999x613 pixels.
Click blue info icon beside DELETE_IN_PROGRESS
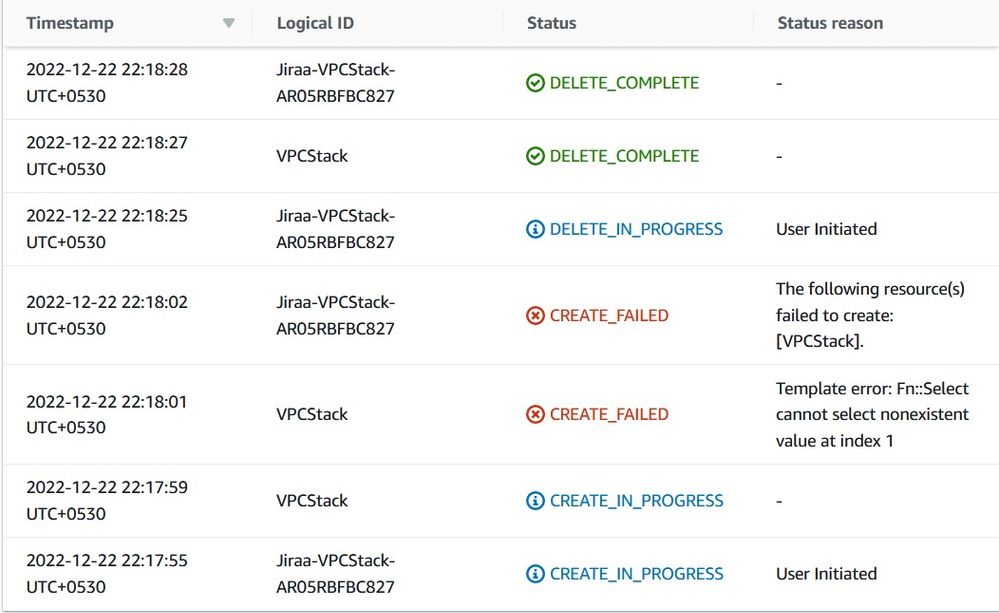[x=535, y=229]
